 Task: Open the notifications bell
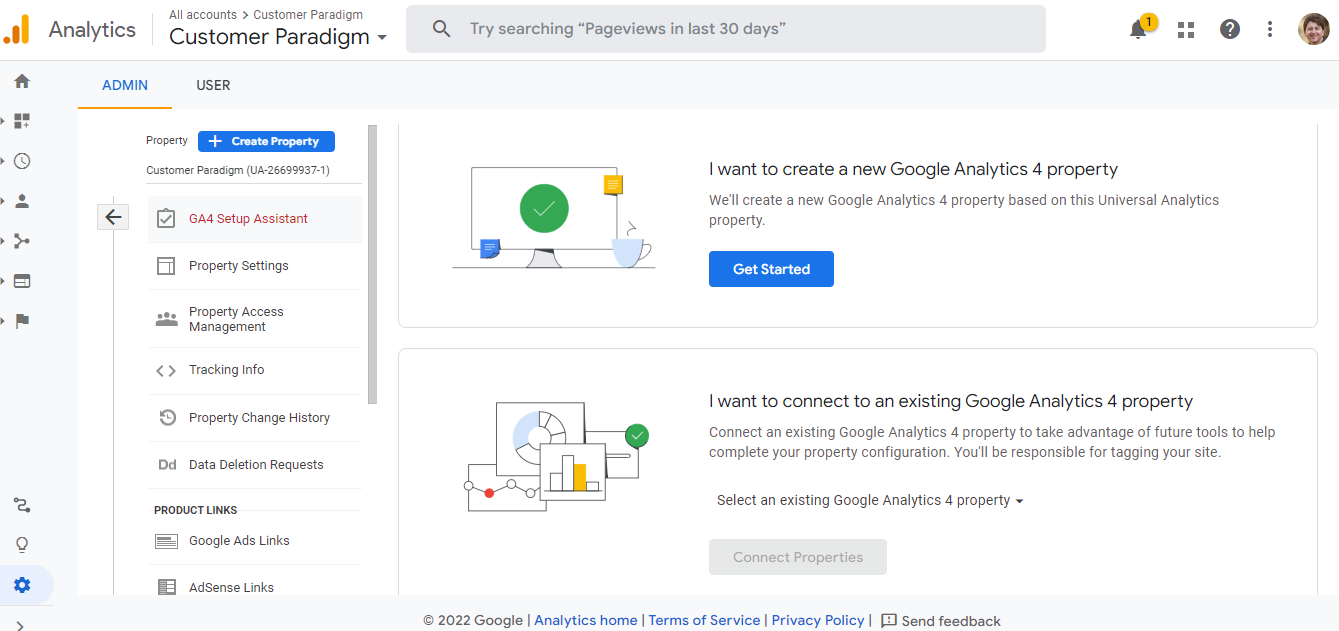pyautogui.click(x=1138, y=29)
